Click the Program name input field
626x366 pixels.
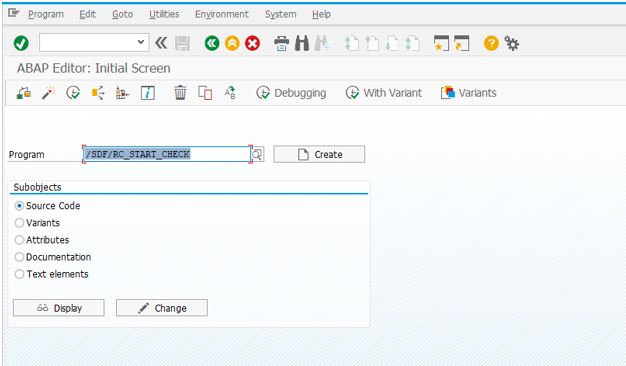point(167,154)
